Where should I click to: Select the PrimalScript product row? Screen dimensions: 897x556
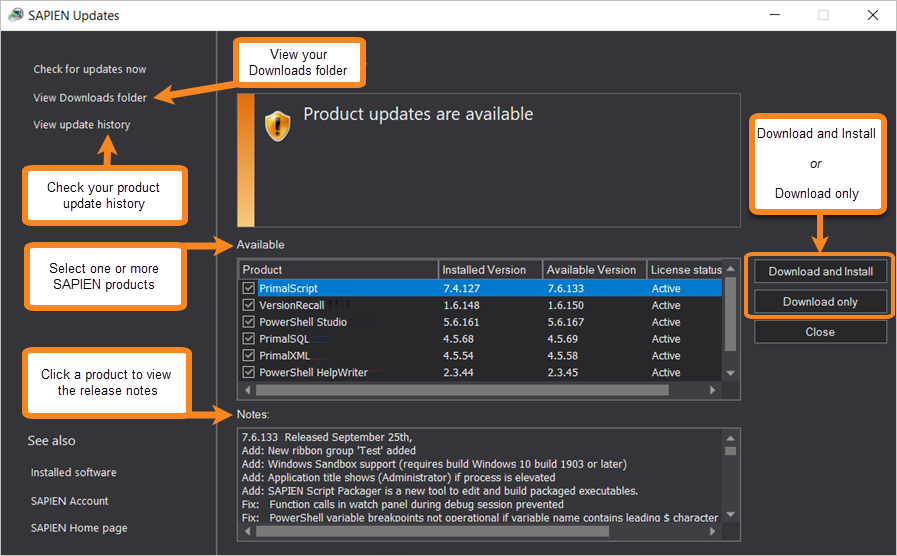point(480,288)
